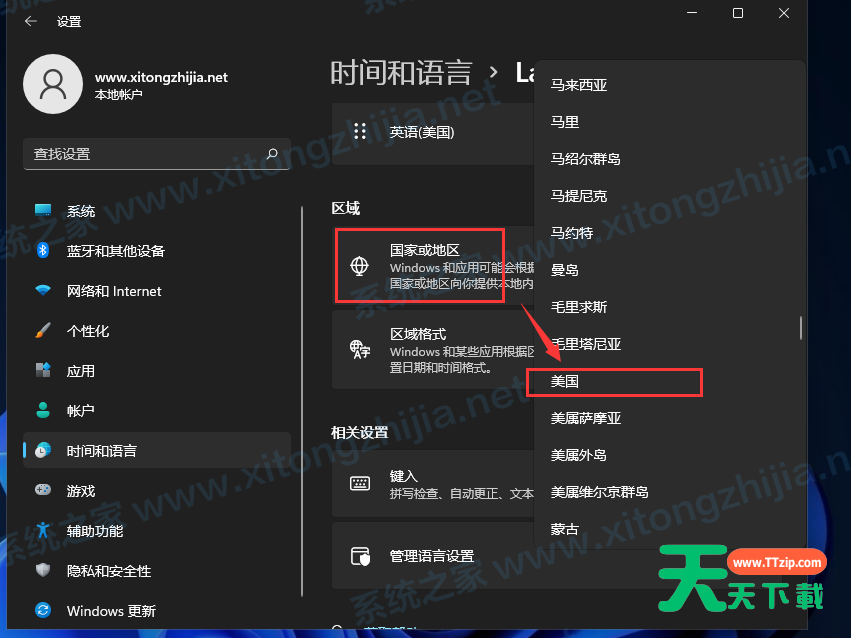This screenshot has width=851, height=638.
Task: Click the sidebar navigation scrollbar
Action: [x=302, y=401]
